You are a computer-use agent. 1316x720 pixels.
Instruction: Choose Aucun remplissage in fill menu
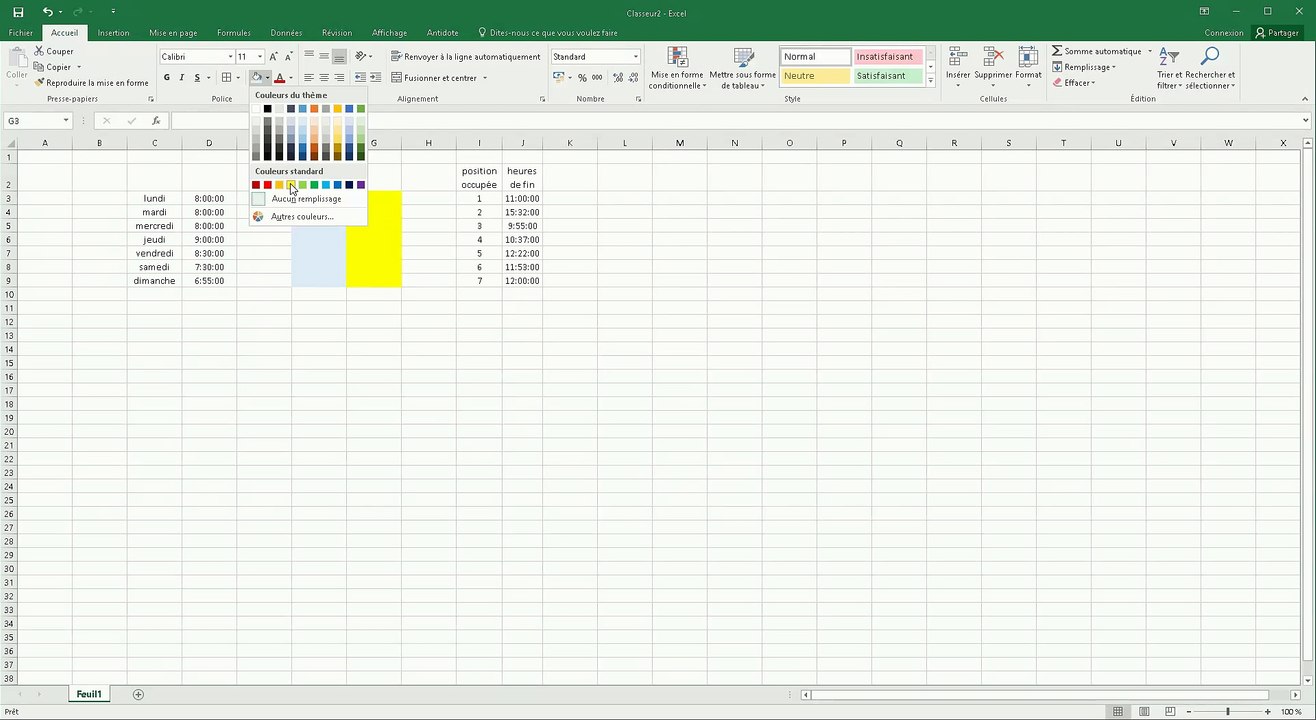(308, 199)
